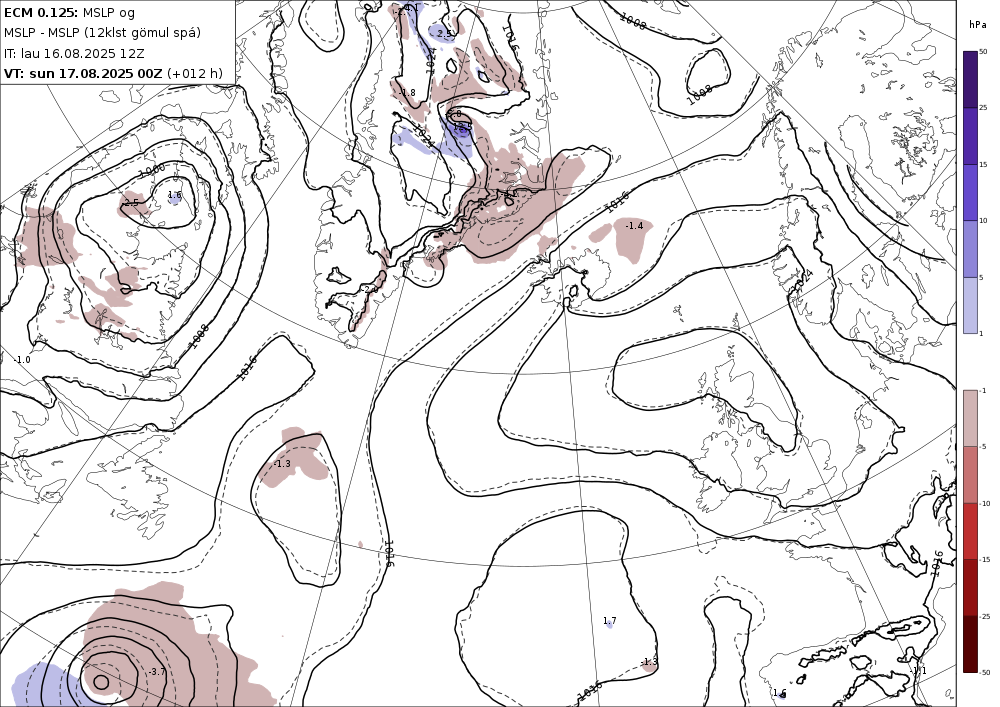Pick the dark red -15 to -25 swatch
Screen dimensions: 1000x707
[x=970, y=587]
